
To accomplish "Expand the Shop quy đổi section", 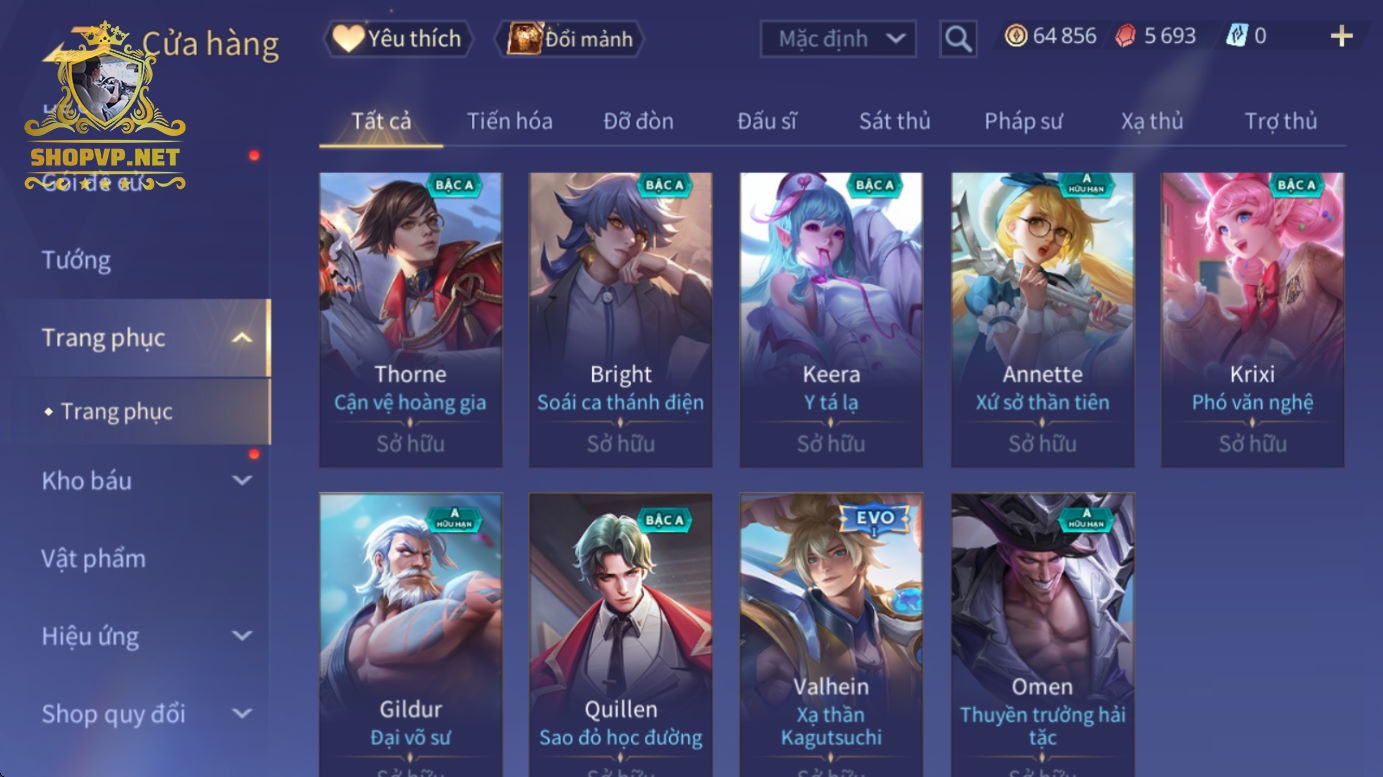I will [x=242, y=714].
